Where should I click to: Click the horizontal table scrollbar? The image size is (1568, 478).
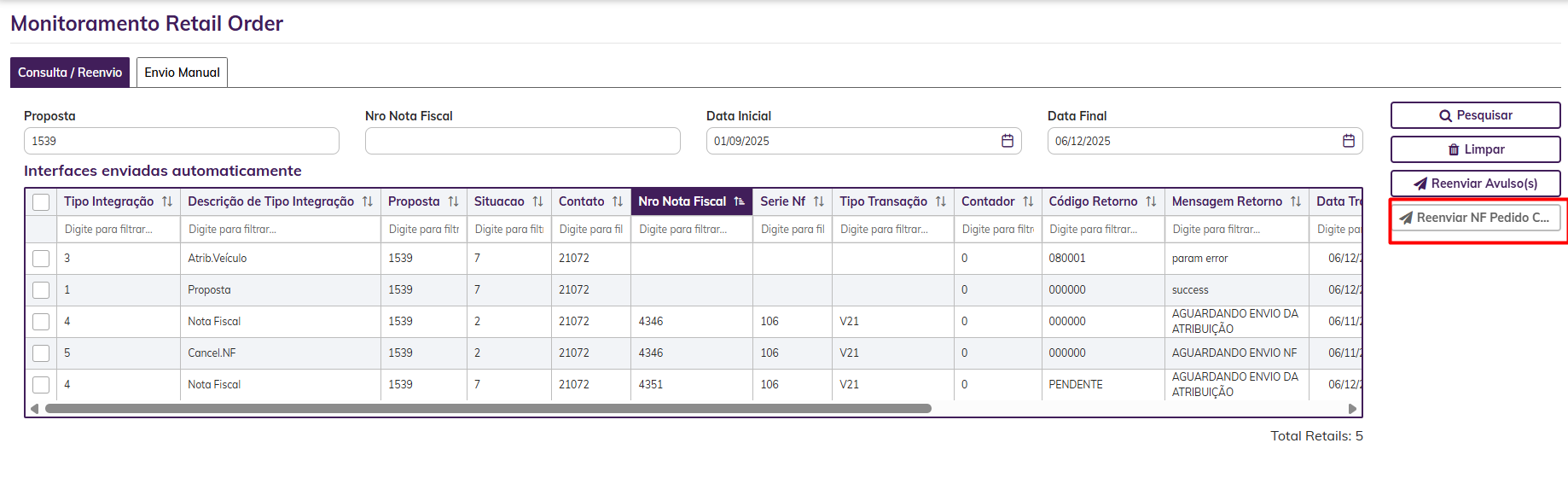coord(488,409)
